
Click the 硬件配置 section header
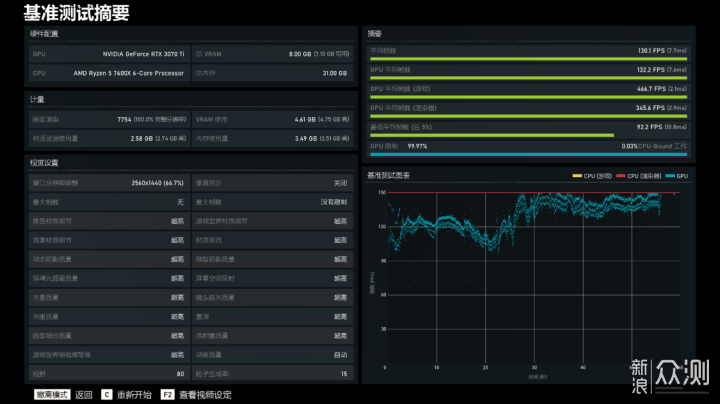pos(45,33)
